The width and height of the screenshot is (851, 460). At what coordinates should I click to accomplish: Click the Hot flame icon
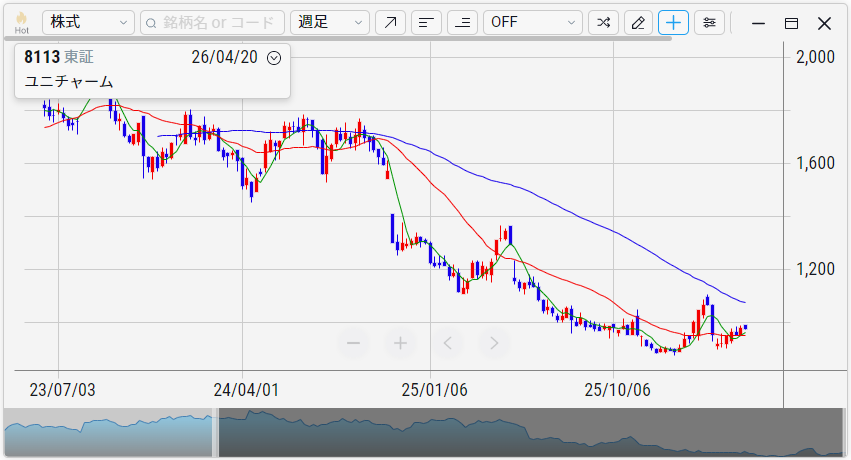[21, 22]
